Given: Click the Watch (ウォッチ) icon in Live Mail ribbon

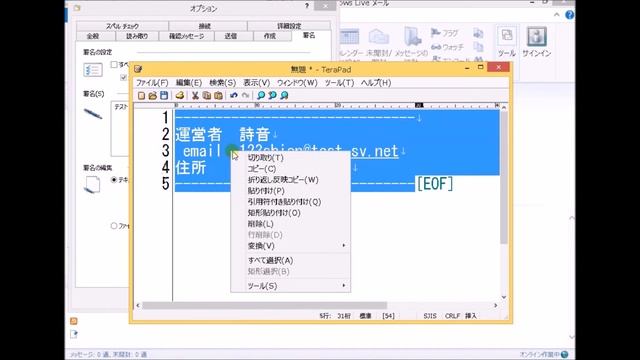Looking at the screenshot, I should click(436, 47).
